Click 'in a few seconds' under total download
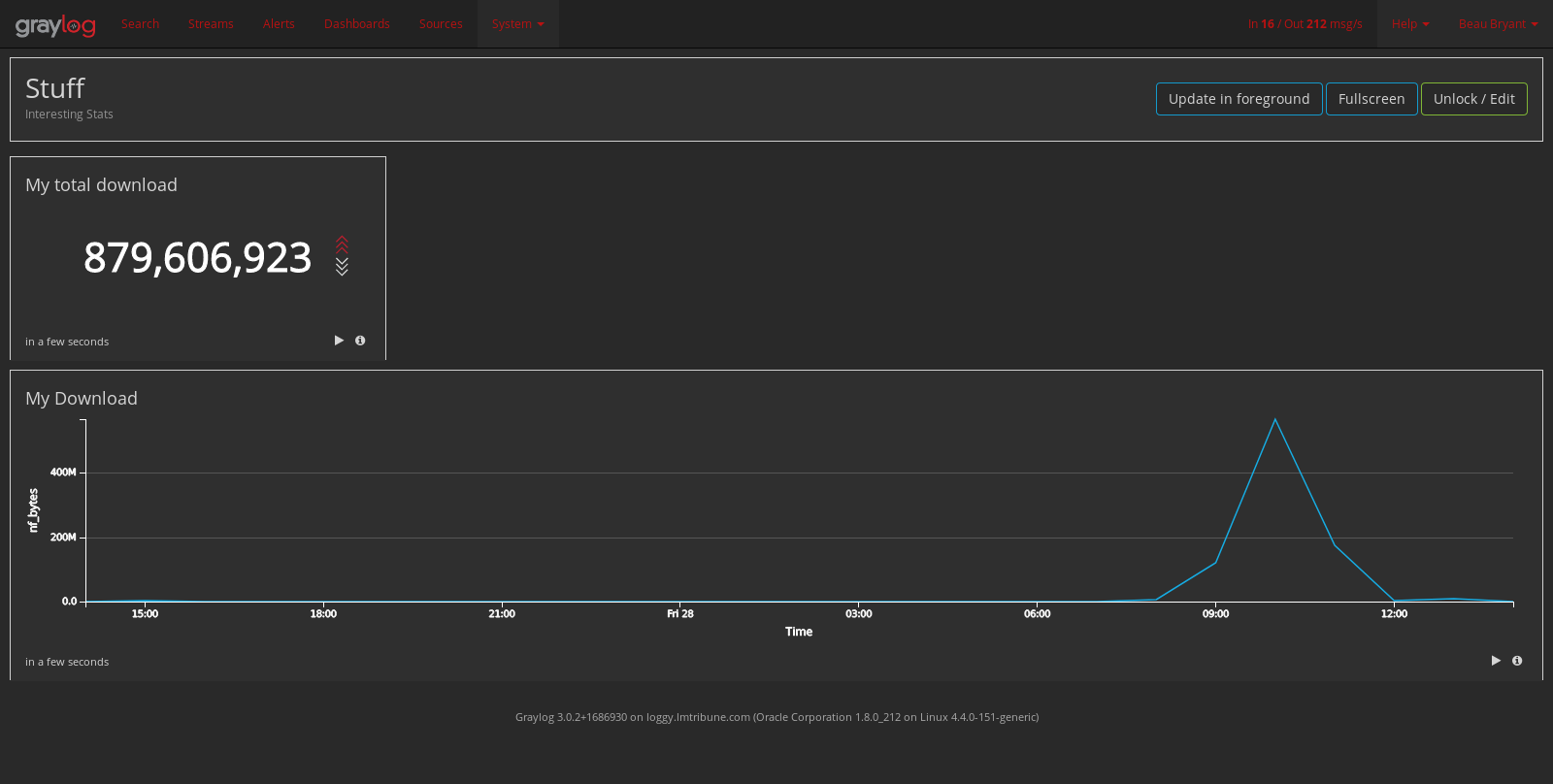 tap(67, 342)
